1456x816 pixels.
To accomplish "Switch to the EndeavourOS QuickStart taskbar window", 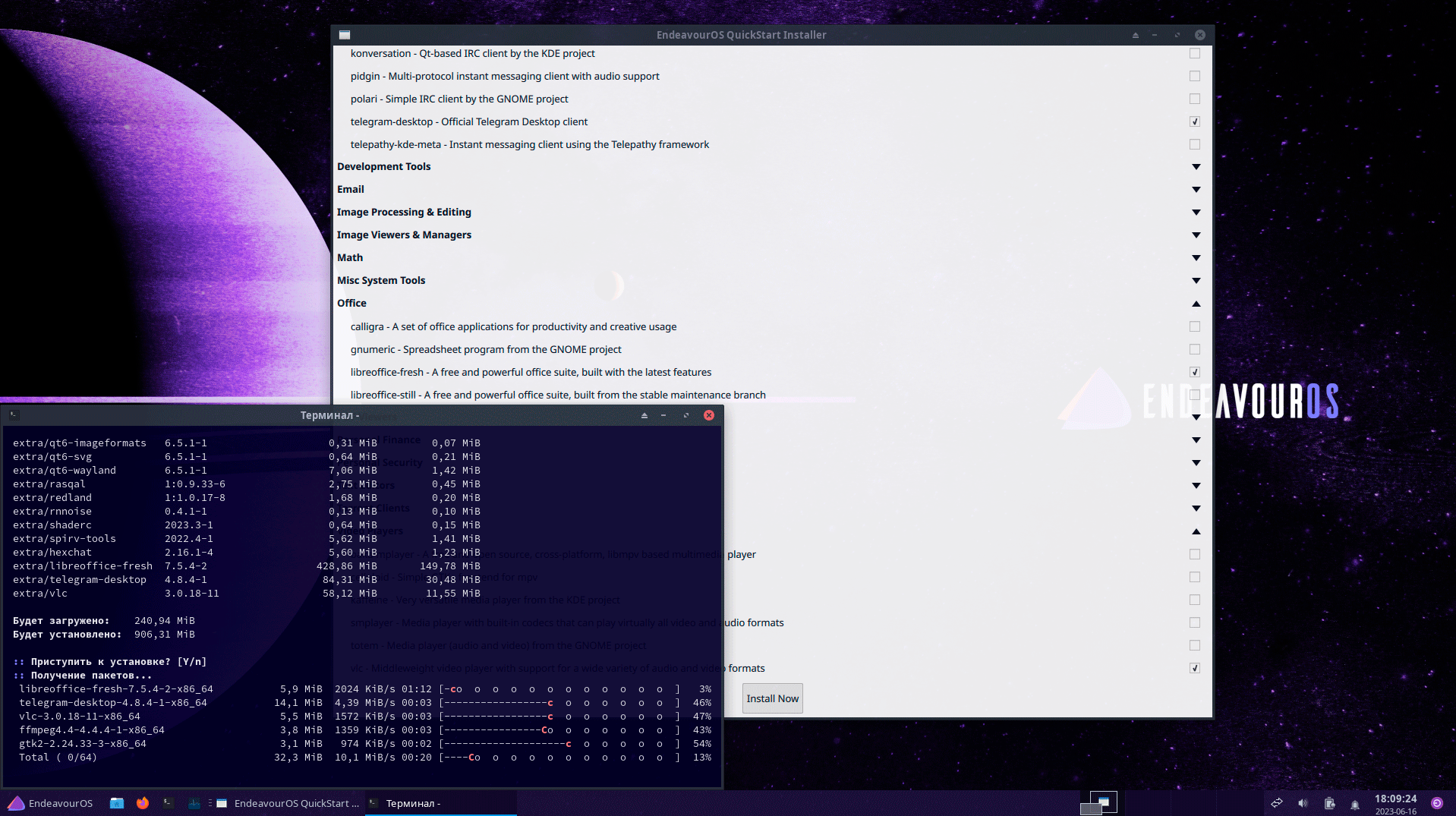I will pyautogui.click(x=288, y=803).
